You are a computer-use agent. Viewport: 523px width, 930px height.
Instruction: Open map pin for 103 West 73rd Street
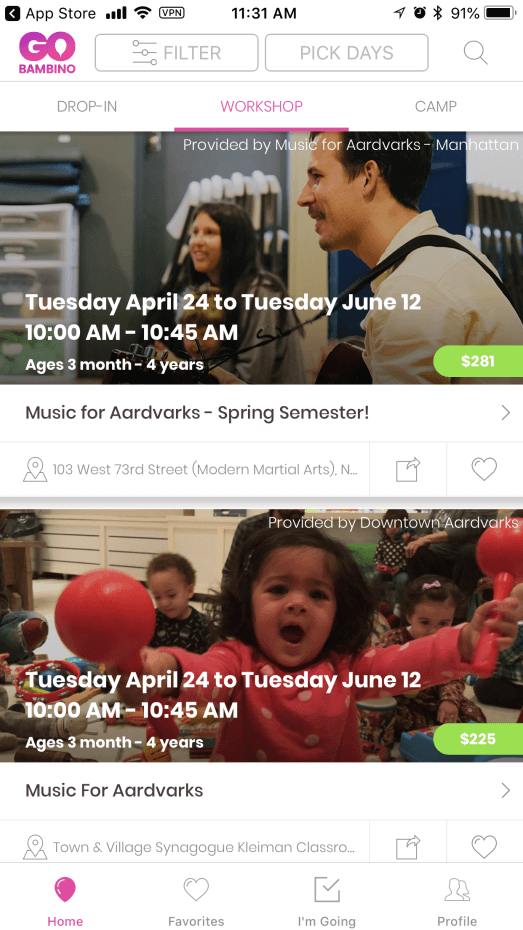click(35, 469)
